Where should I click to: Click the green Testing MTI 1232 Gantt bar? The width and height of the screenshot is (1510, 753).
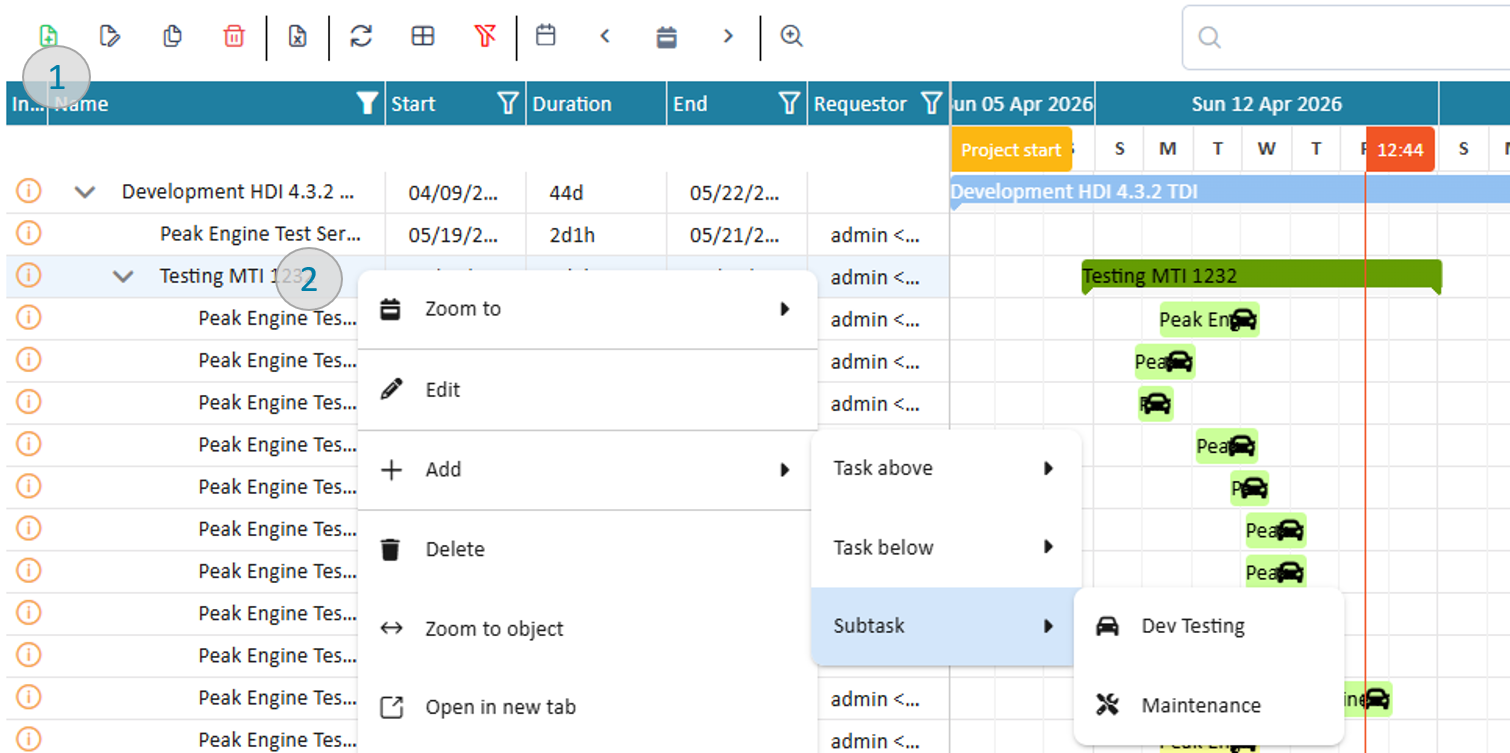1262,276
